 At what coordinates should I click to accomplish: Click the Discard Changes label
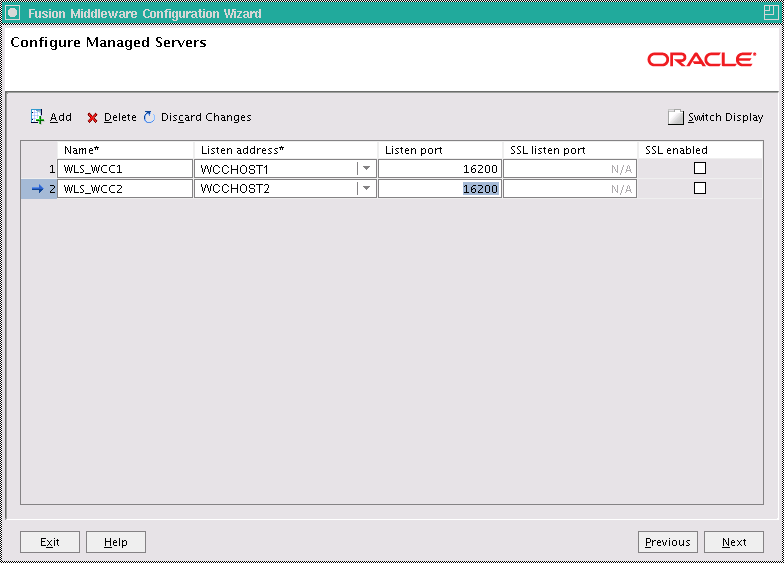206,117
